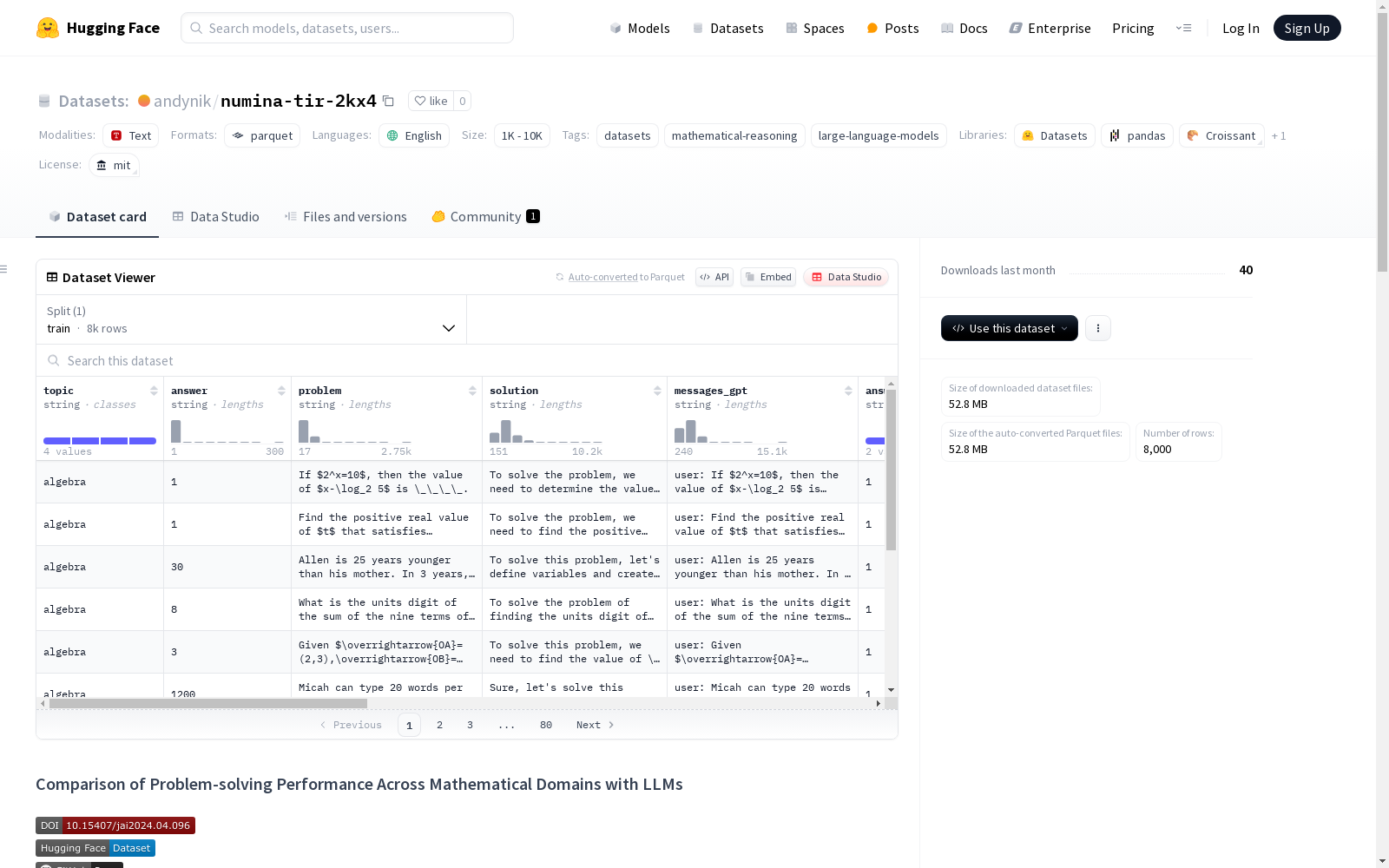This screenshot has width=1389, height=868.
Task: Click the English language tag
Action: pyautogui.click(x=414, y=135)
